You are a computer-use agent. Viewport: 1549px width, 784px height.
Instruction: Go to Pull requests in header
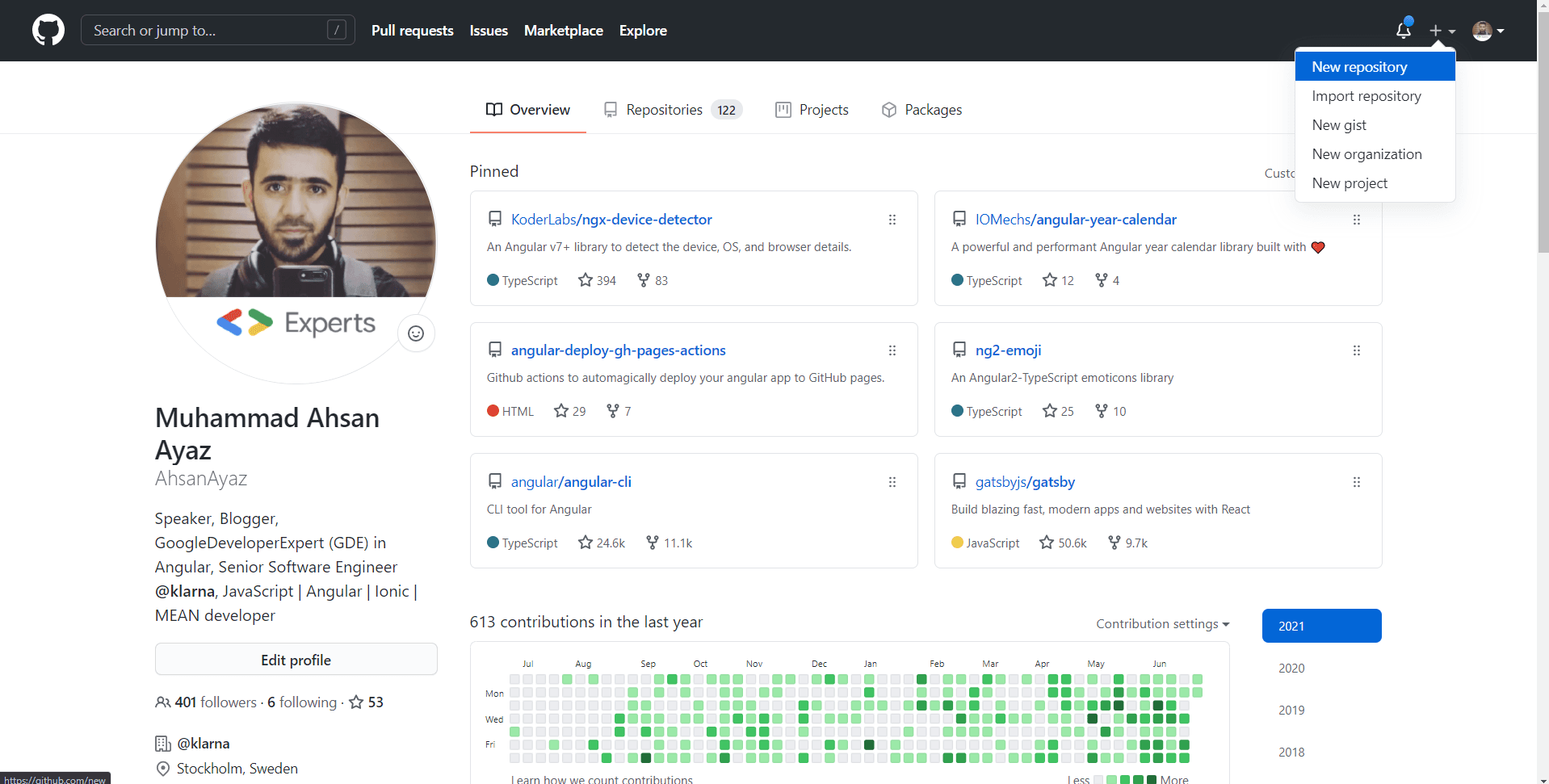tap(413, 31)
